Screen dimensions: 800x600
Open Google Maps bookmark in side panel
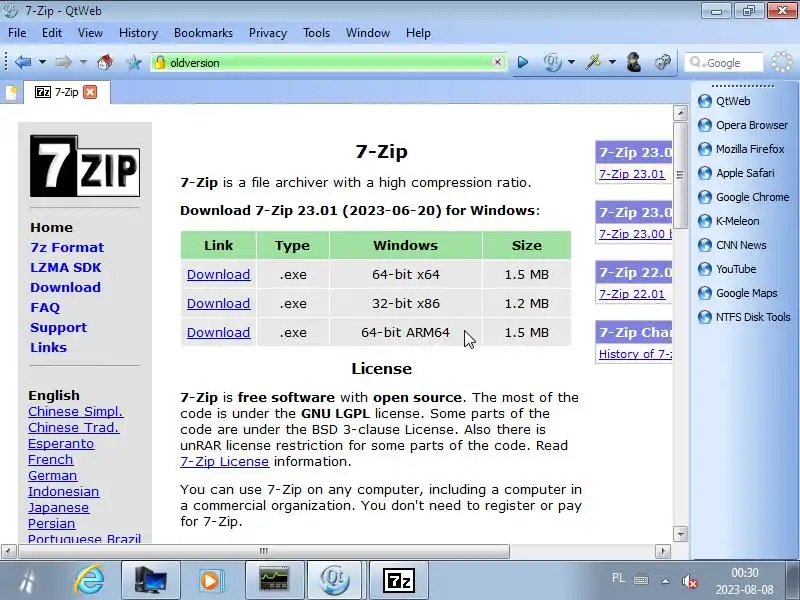(x=737, y=293)
